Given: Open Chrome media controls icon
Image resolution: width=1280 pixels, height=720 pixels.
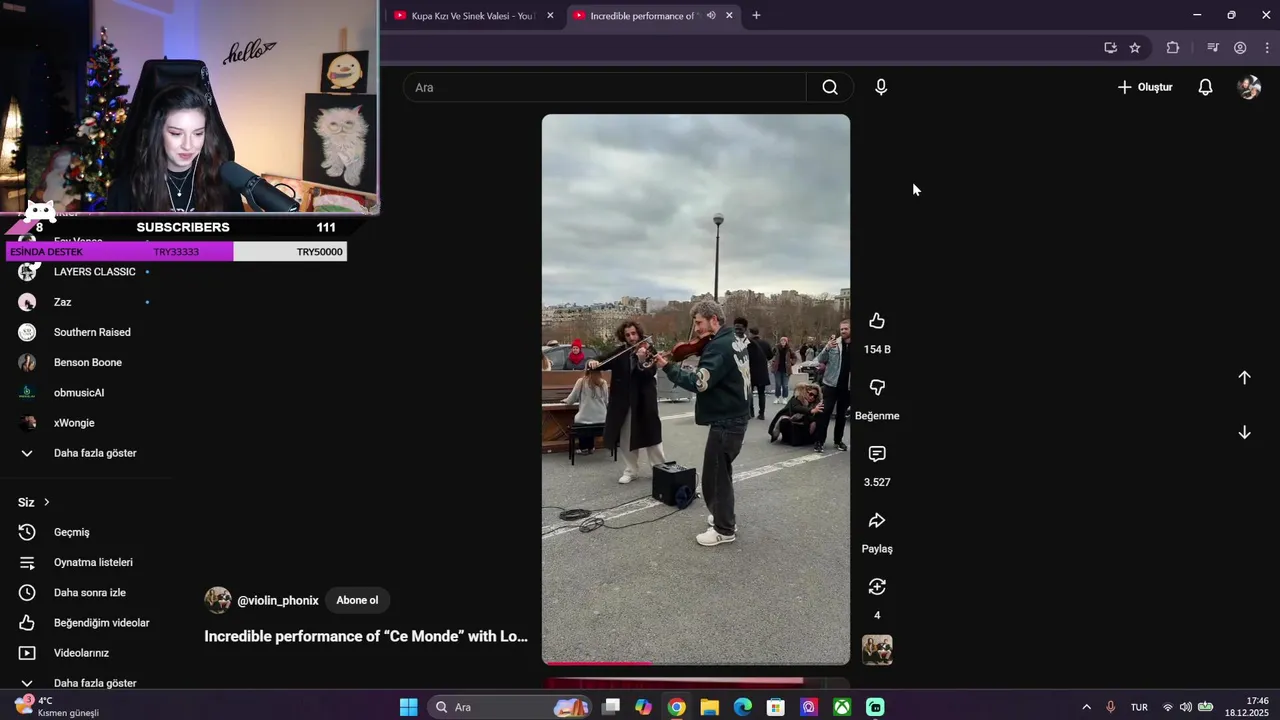Looking at the screenshot, I should 1213,47.
